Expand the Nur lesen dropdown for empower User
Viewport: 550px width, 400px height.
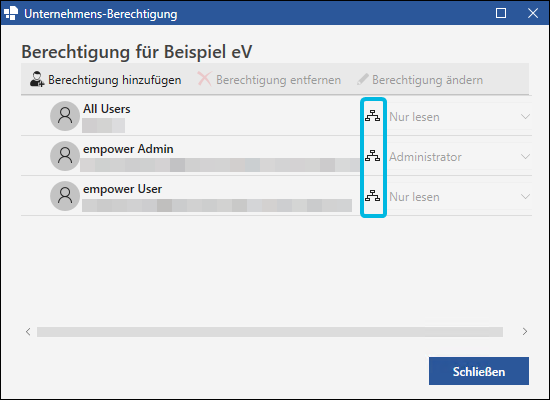click(x=460, y=196)
